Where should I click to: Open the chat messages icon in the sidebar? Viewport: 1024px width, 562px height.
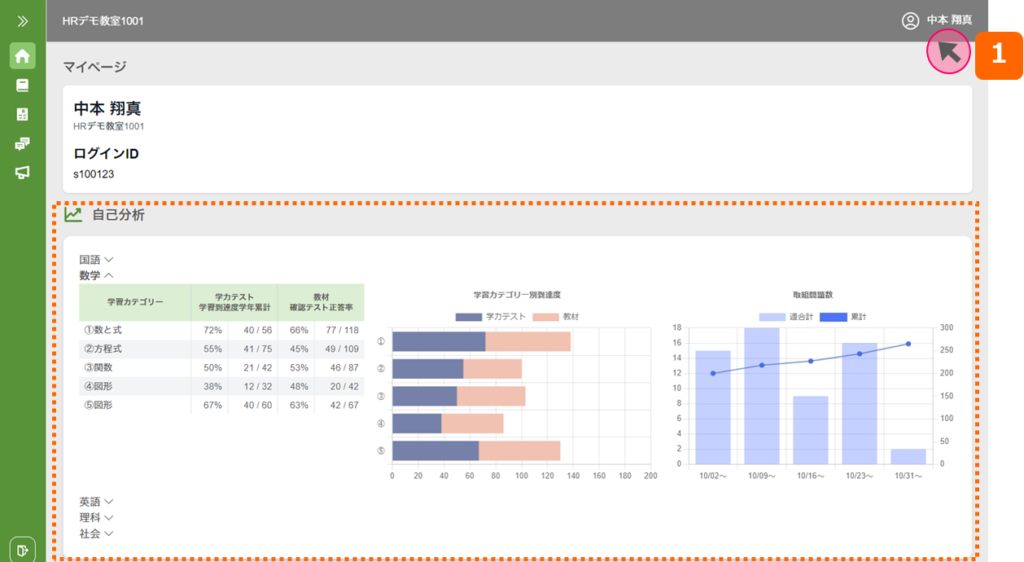pos(22,143)
